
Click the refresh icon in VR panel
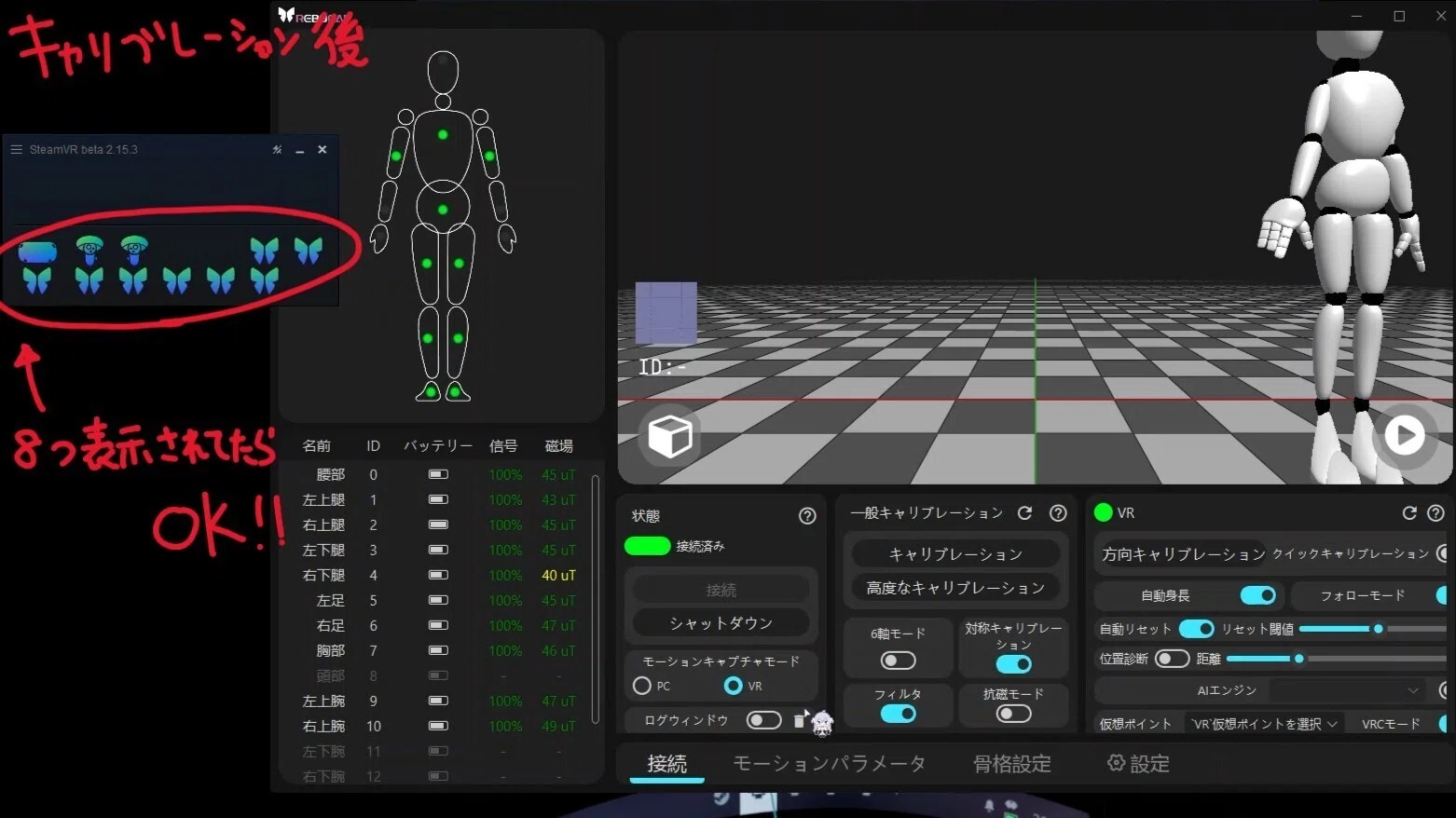1409,513
